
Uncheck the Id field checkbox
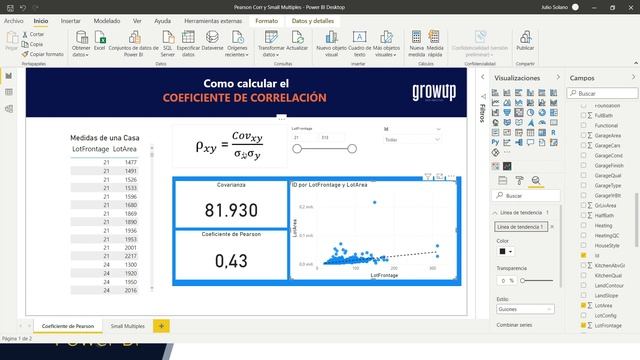(x=583, y=255)
